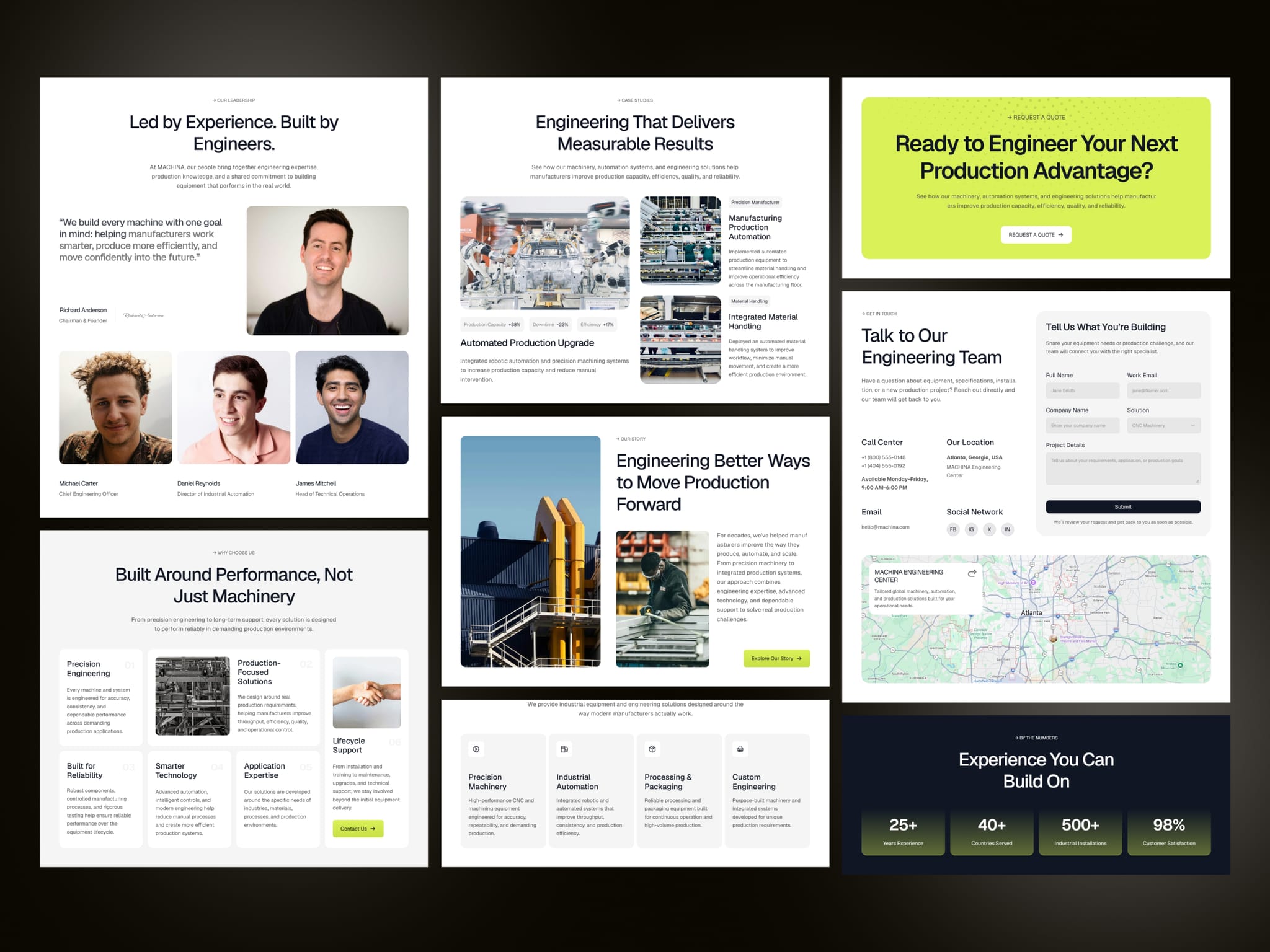Viewport: 1270px width, 952px height.
Task: Click the Custom Engineering basket icon
Action: [x=740, y=749]
